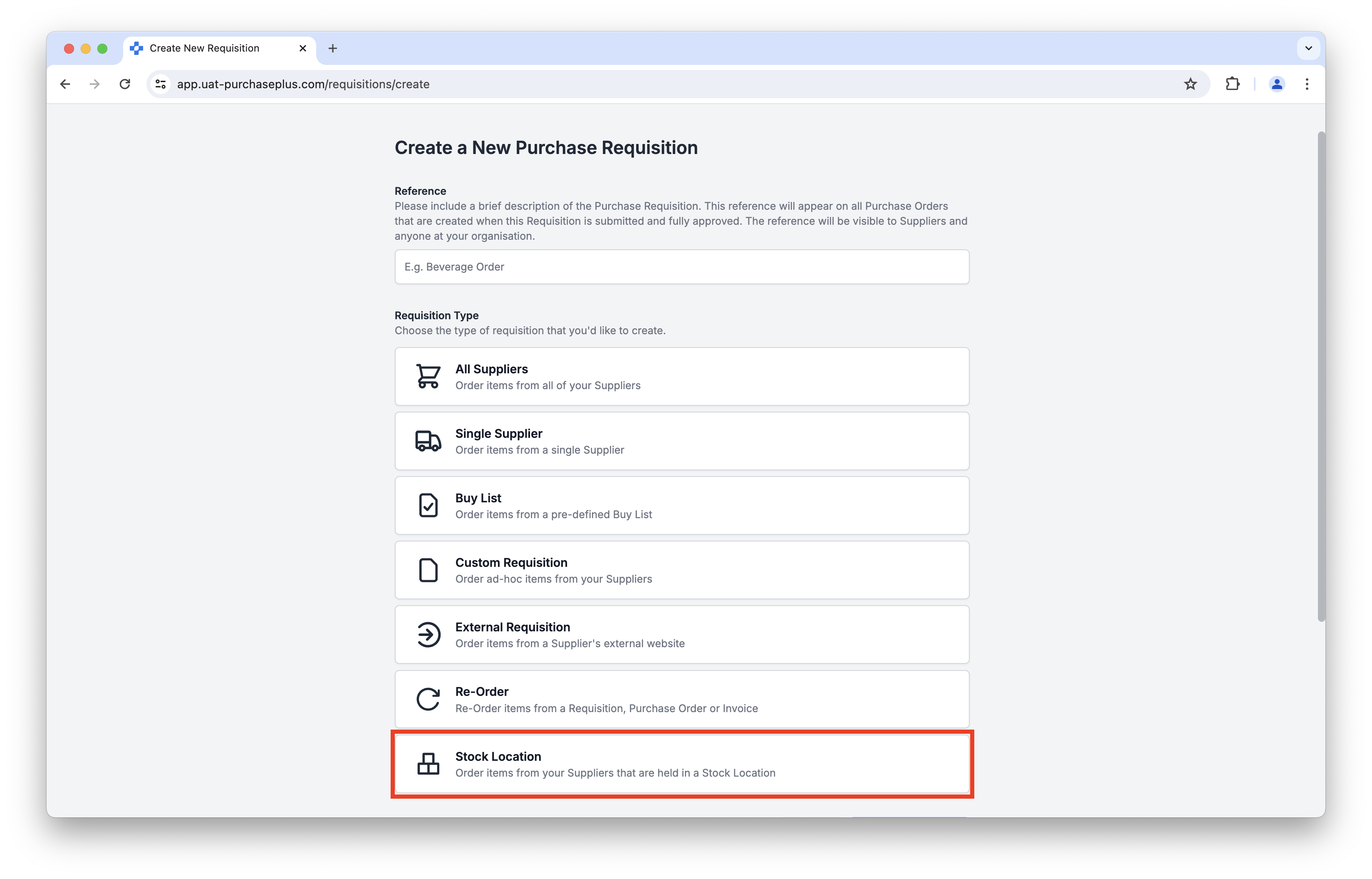Choose the Single Supplier requisition option

pos(682,441)
